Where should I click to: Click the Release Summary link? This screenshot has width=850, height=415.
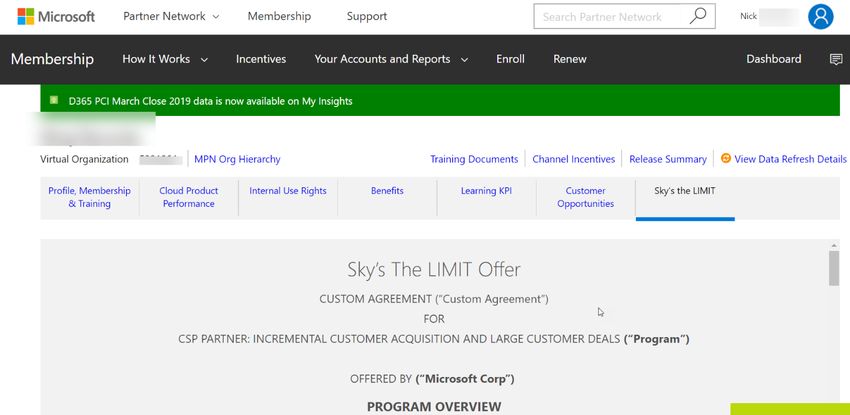tap(668, 159)
